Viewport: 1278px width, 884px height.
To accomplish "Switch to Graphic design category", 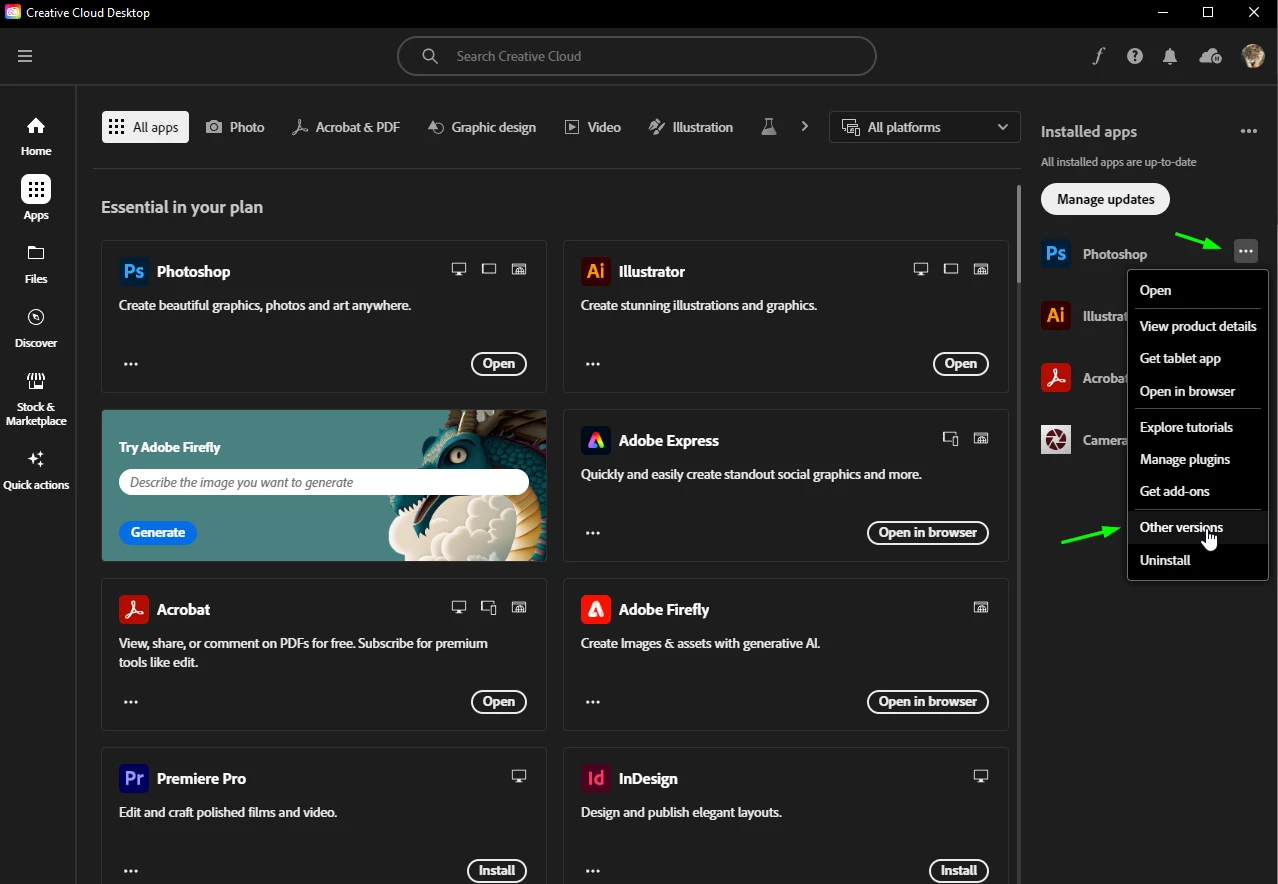I will (x=482, y=127).
